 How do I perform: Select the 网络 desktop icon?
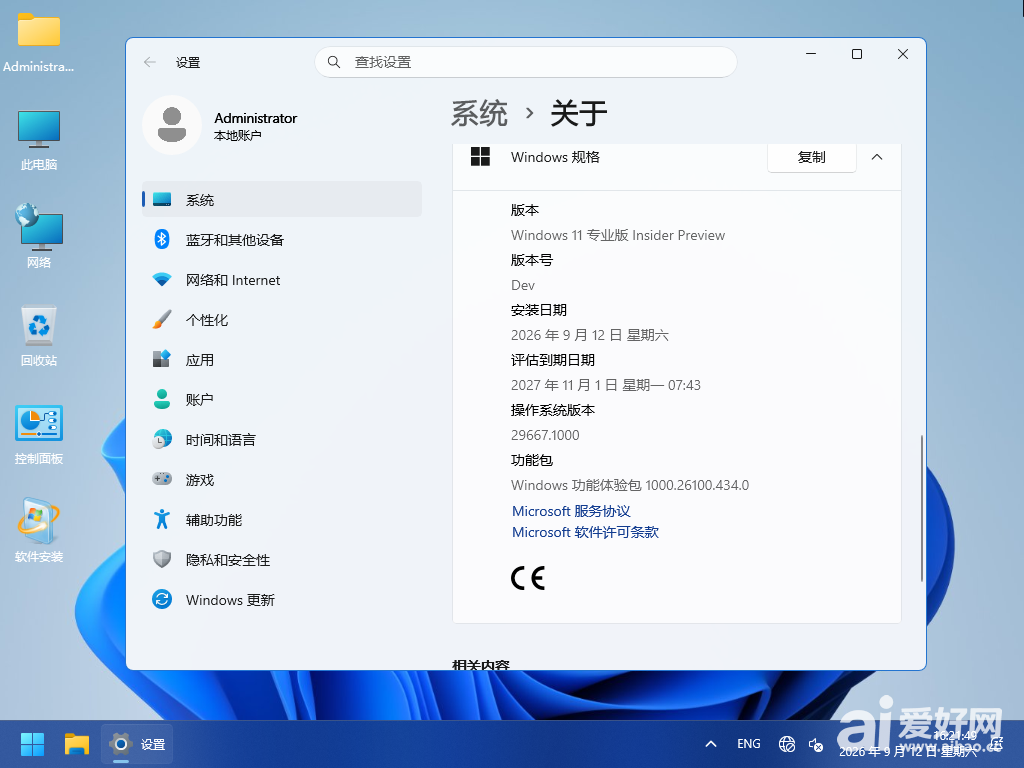coord(39,236)
